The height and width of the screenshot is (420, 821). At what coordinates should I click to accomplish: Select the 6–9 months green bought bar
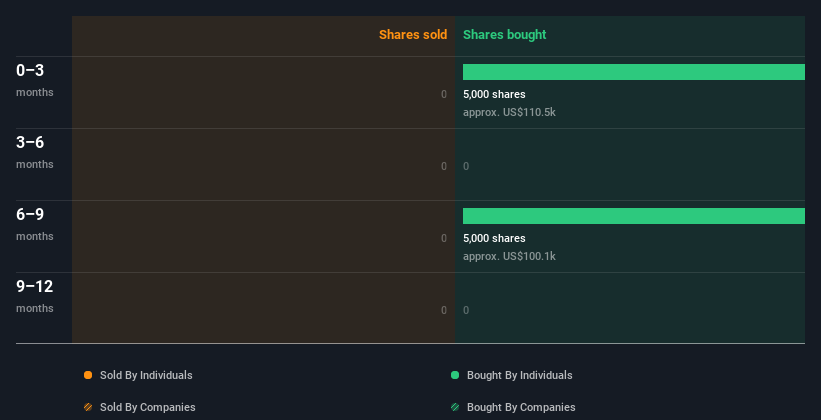click(634, 216)
